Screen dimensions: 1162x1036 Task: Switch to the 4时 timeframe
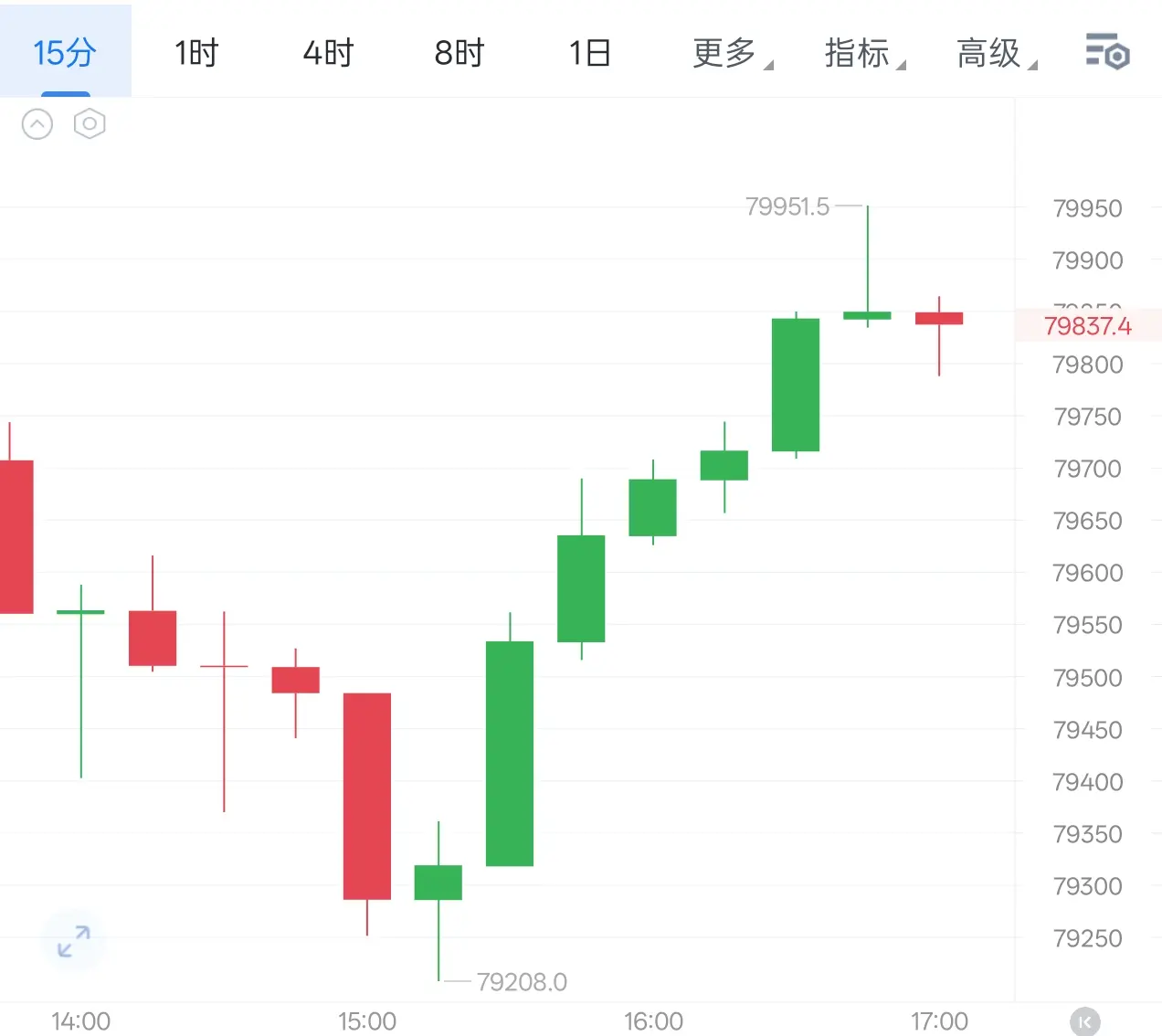click(x=328, y=53)
